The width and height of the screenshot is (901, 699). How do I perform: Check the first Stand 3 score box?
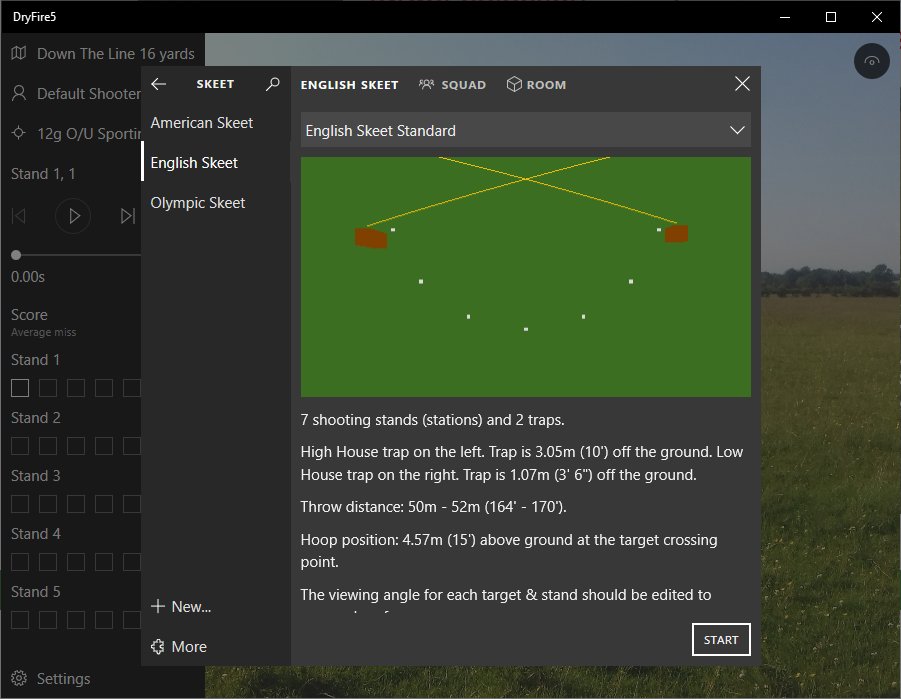click(x=20, y=504)
